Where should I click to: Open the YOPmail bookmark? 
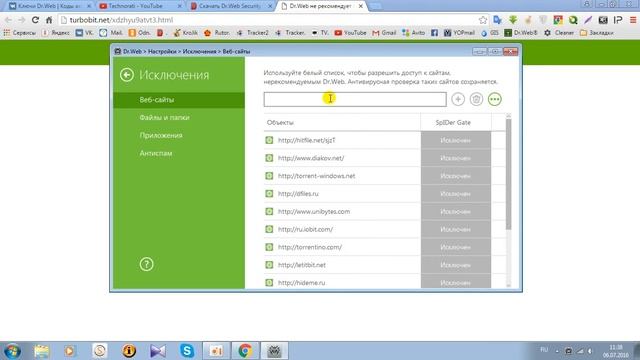pos(459,33)
